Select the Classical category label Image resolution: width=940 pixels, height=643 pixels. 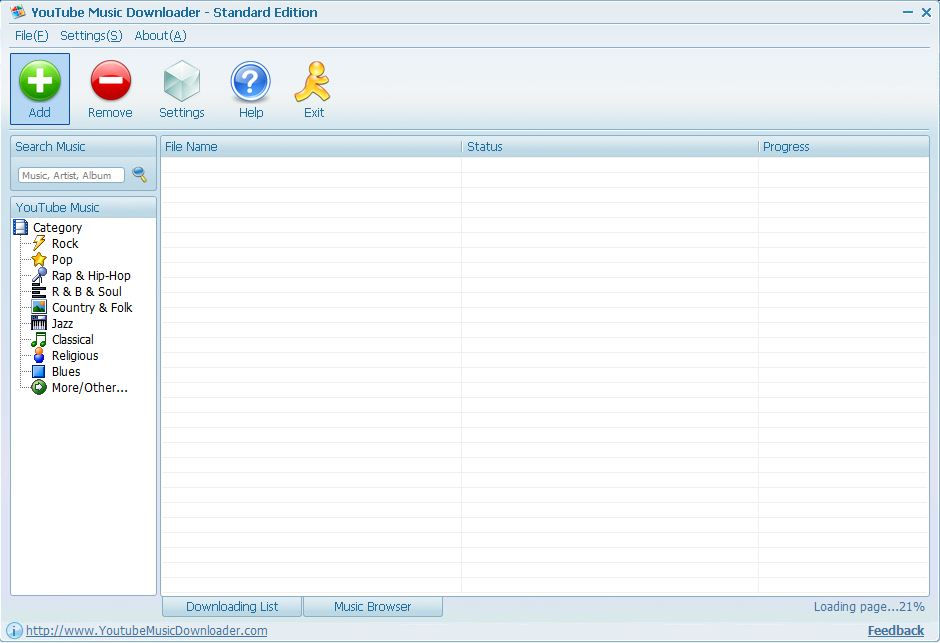click(x=73, y=340)
